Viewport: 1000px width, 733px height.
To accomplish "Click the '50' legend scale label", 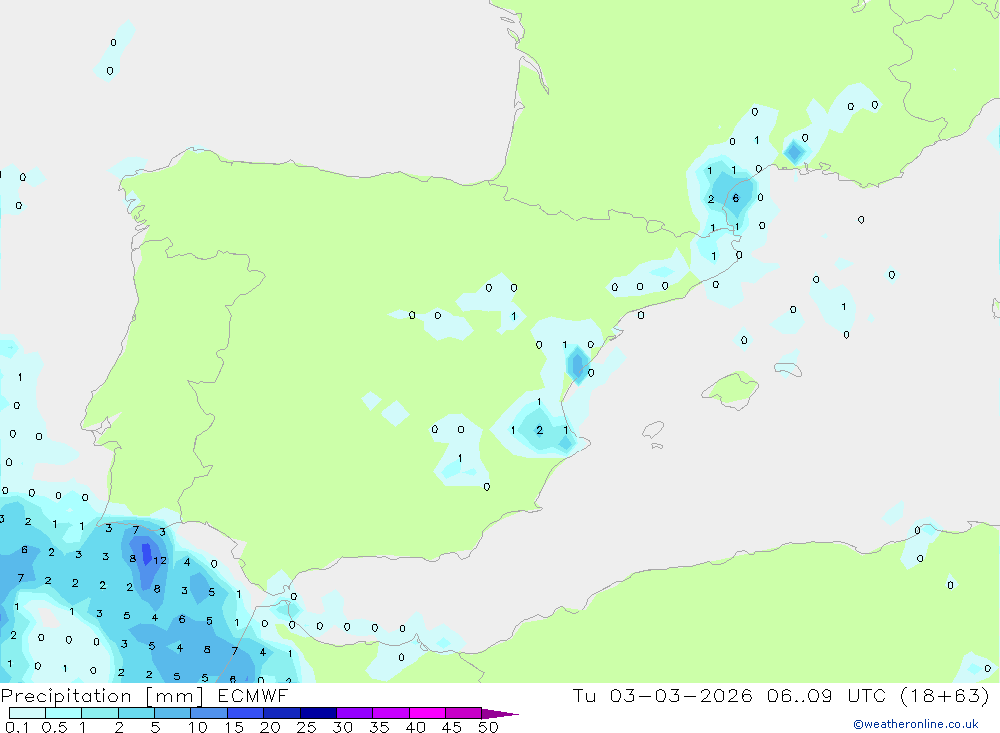I will click(x=488, y=727).
